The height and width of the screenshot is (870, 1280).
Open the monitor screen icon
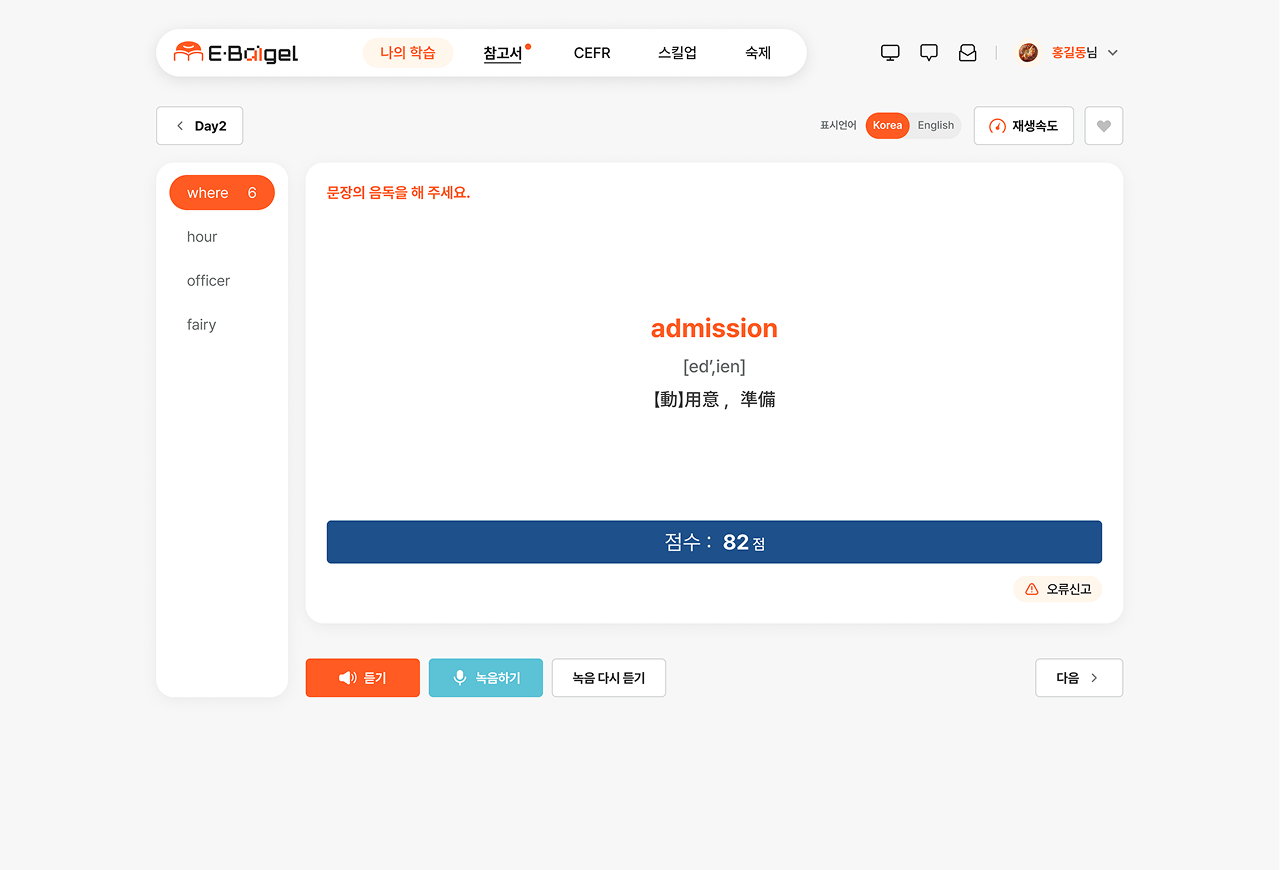tap(890, 53)
